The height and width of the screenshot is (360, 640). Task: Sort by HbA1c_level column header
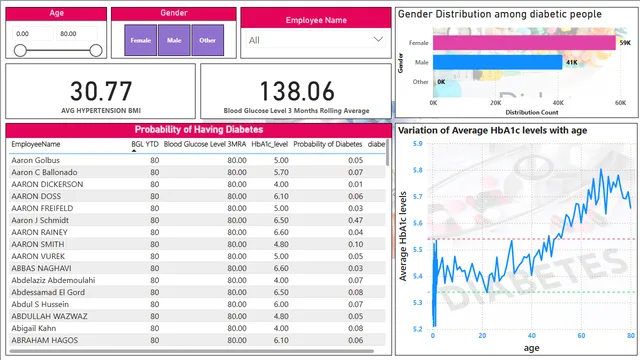pyautogui.click(x=269, y=144)
